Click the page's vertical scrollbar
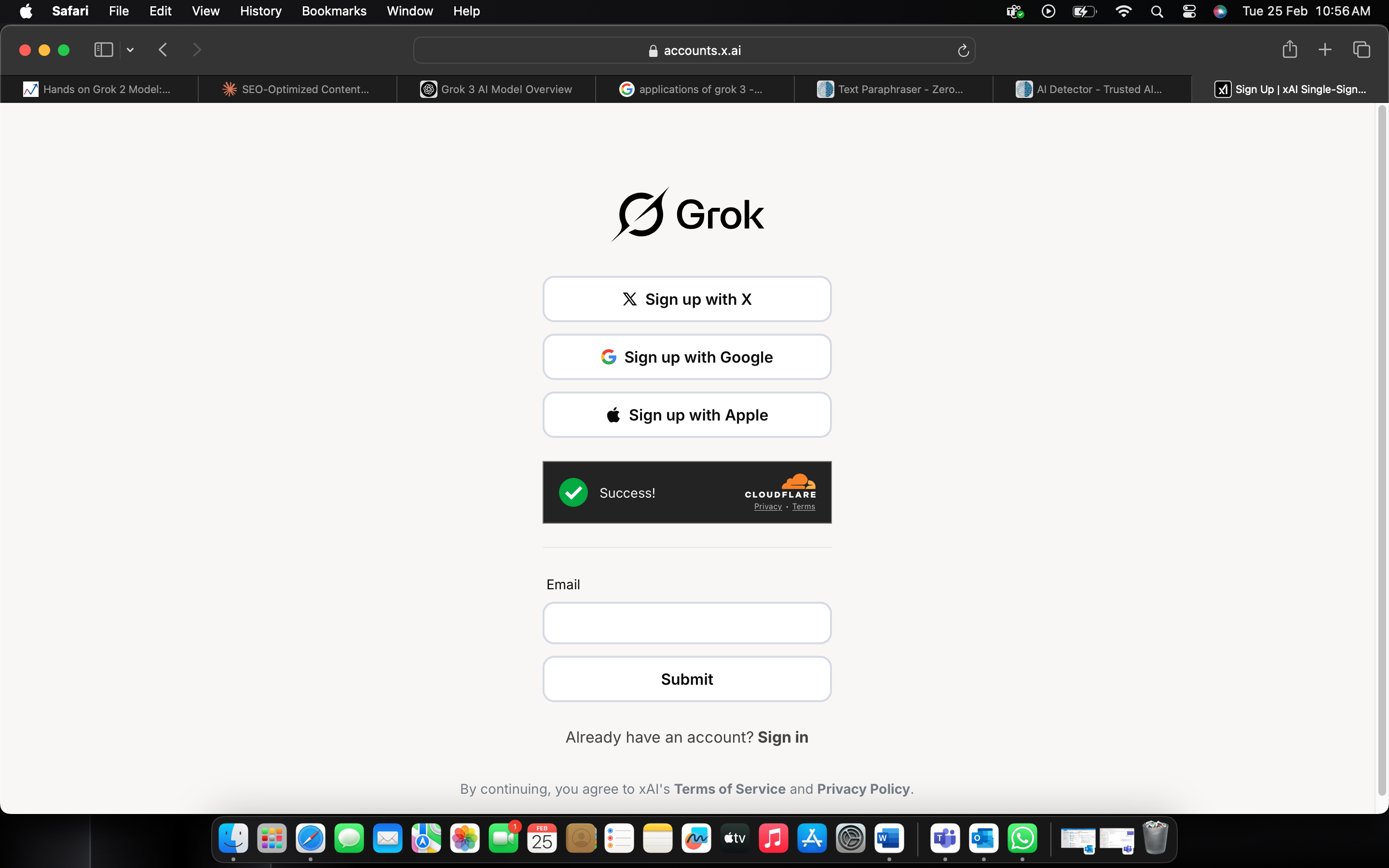The width and height of the screenshot is (1389, 868). [1382, 451]
